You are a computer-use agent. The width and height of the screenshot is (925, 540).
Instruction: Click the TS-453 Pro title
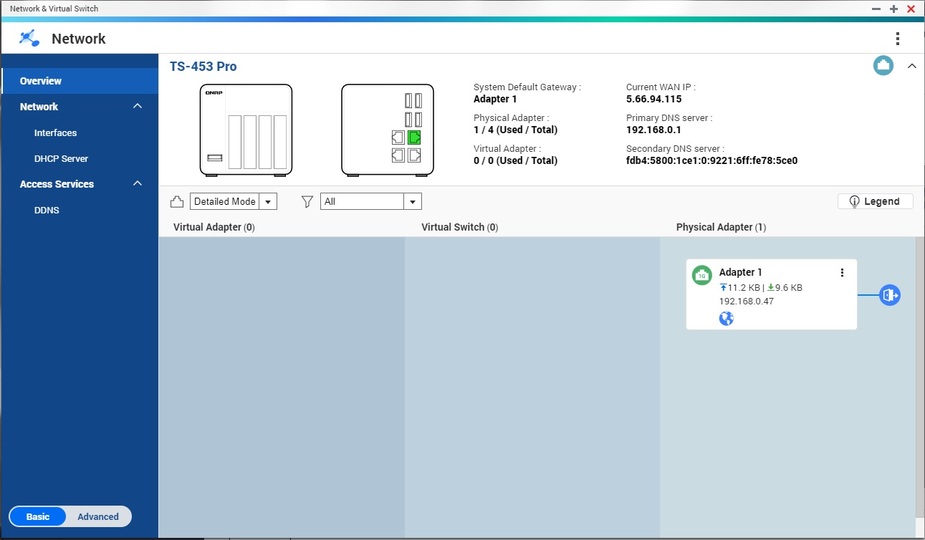(203, 66)
